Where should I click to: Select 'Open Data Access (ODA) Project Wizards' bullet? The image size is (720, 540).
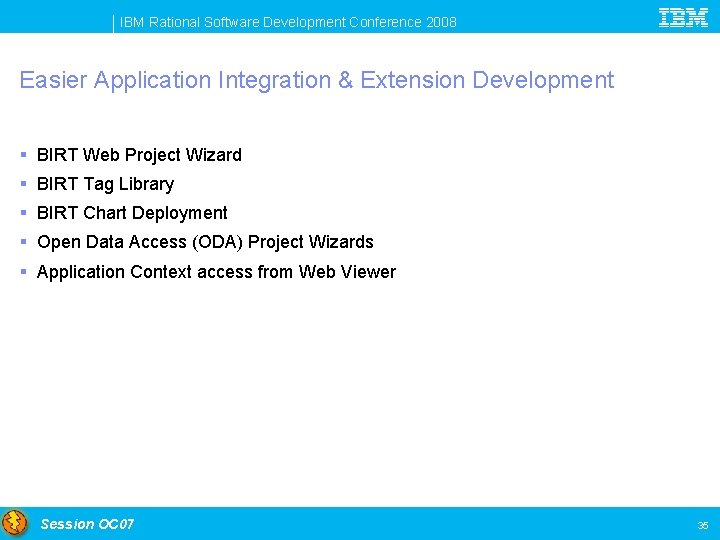tap(205, 242)
